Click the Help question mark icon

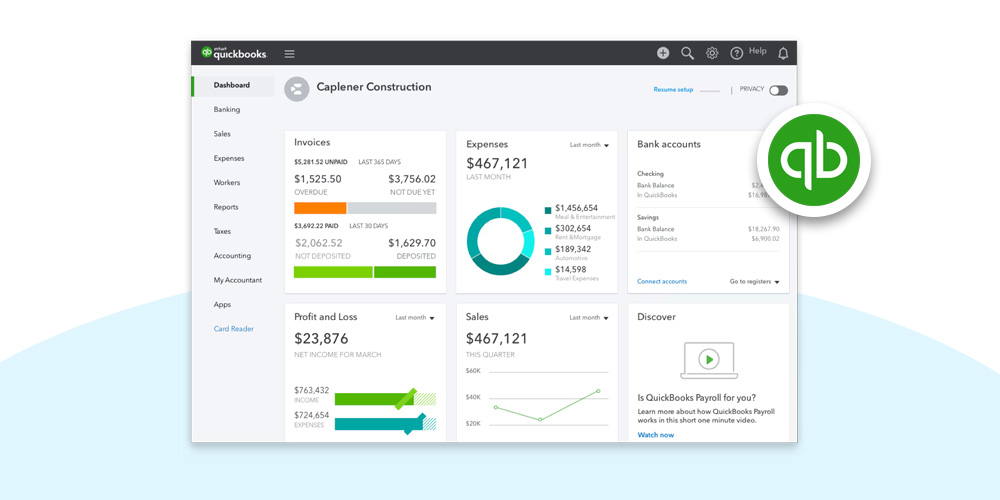737,53
